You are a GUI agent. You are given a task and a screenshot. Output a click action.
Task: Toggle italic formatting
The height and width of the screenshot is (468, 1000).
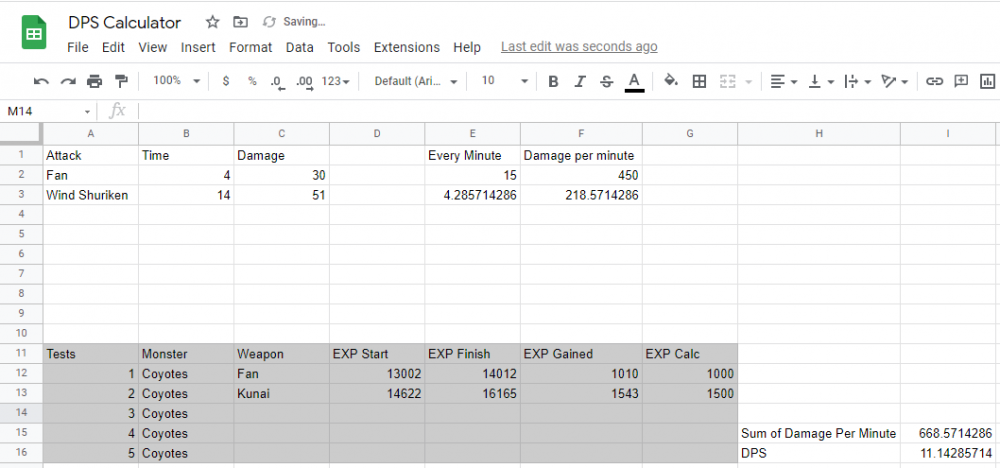coord(579,81)
